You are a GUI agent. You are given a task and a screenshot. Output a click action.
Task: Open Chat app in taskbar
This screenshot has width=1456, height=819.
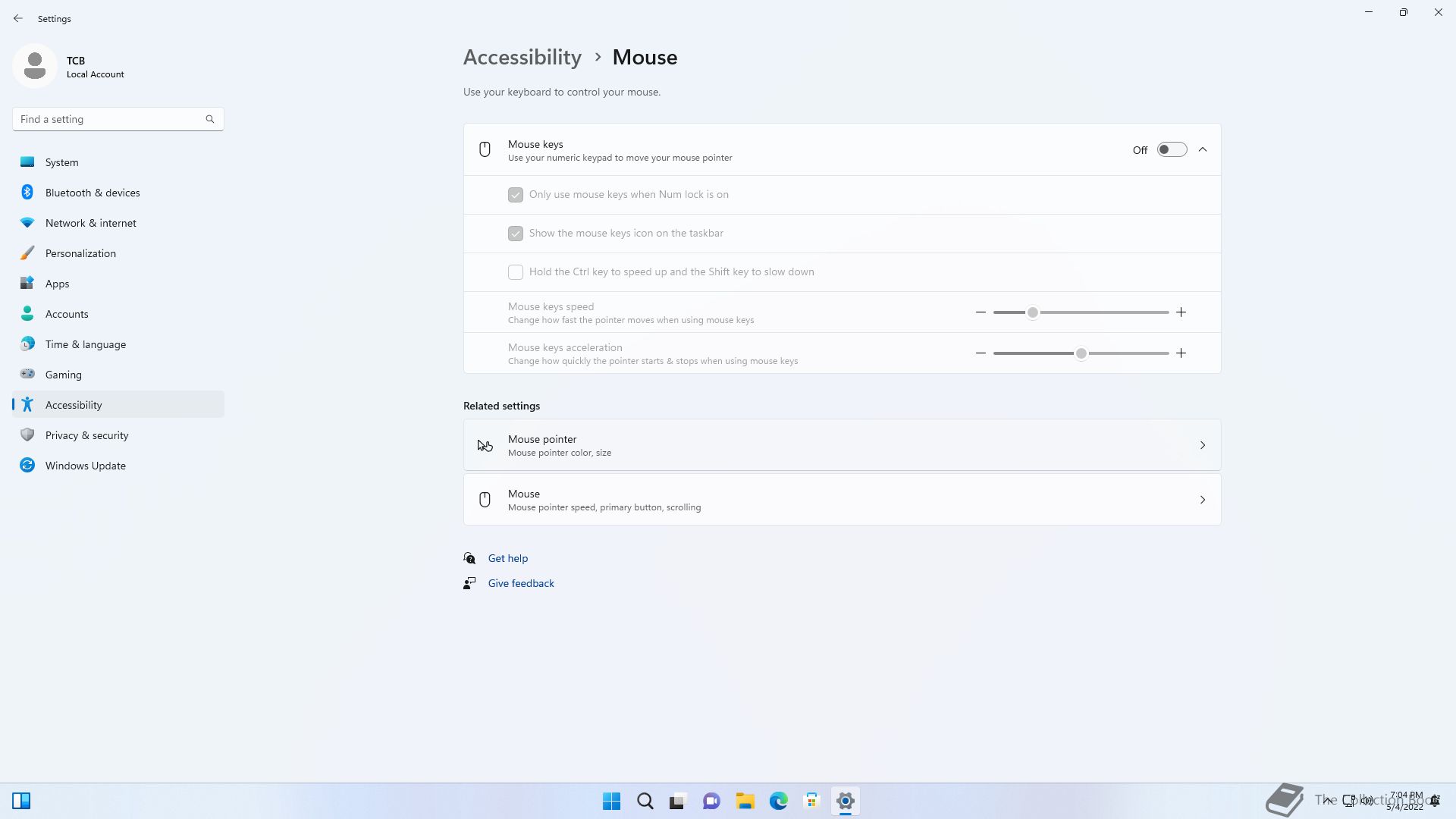[711, 801]
